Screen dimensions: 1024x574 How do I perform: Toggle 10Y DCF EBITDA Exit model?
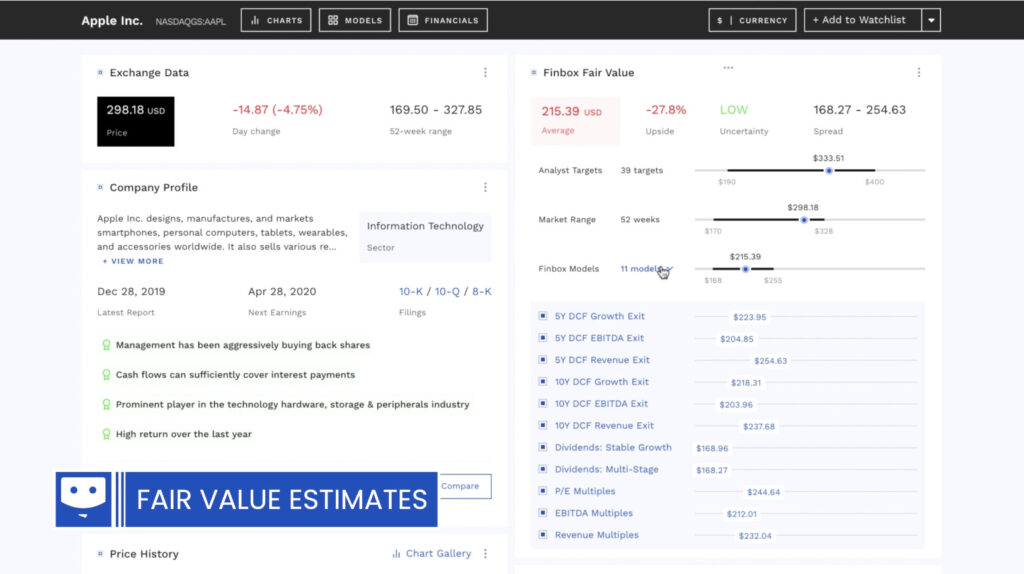[x=543, y=403]
